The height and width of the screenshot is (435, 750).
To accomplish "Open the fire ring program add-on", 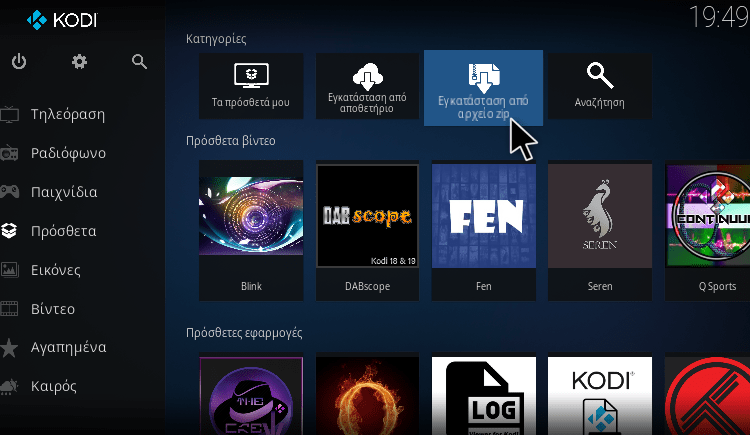I will coord(367,395).
